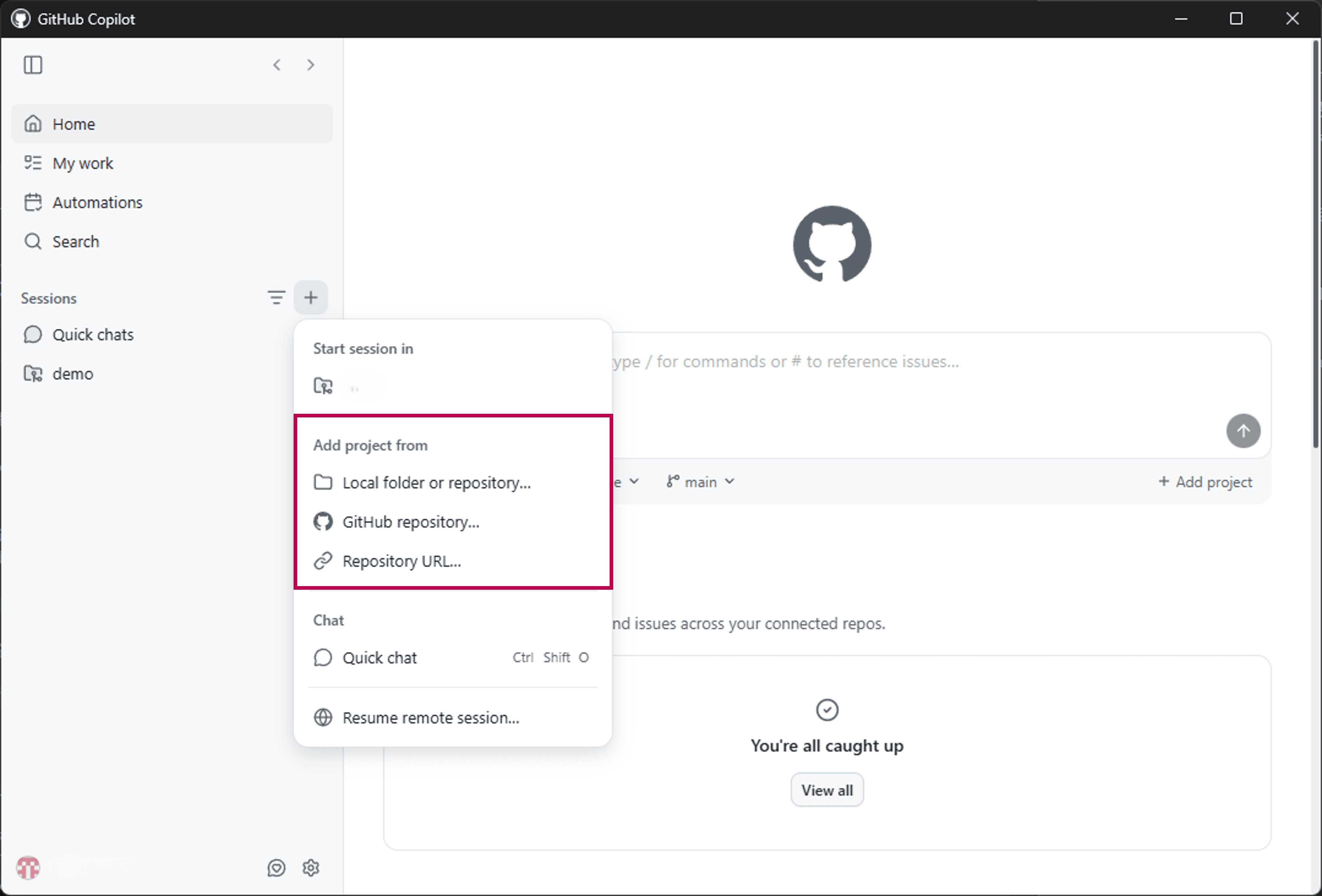Start session in the listed project folder
Screen dimensions: 1322x896
click(453, 386)
